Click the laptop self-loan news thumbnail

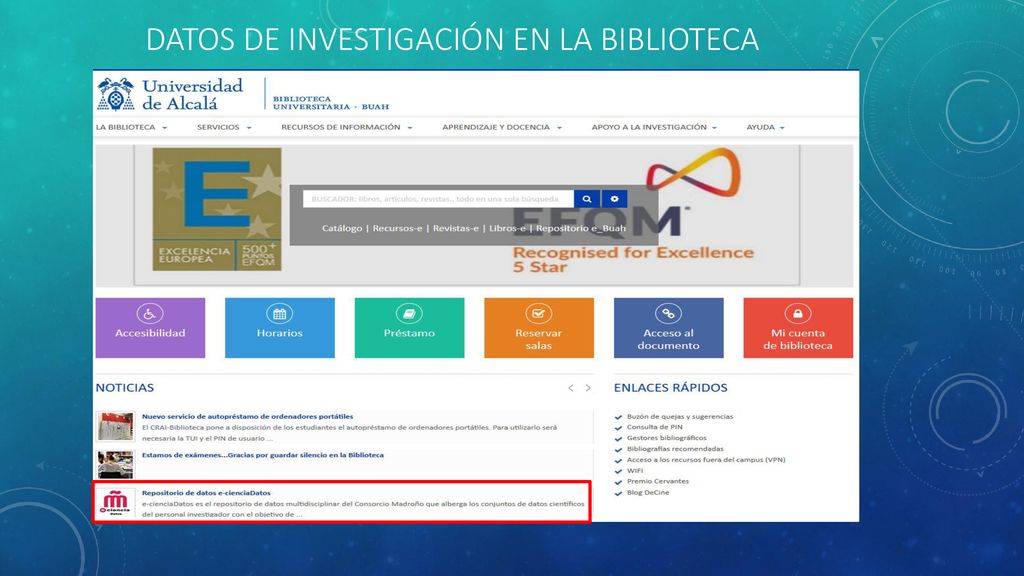(x=116, y=426)
